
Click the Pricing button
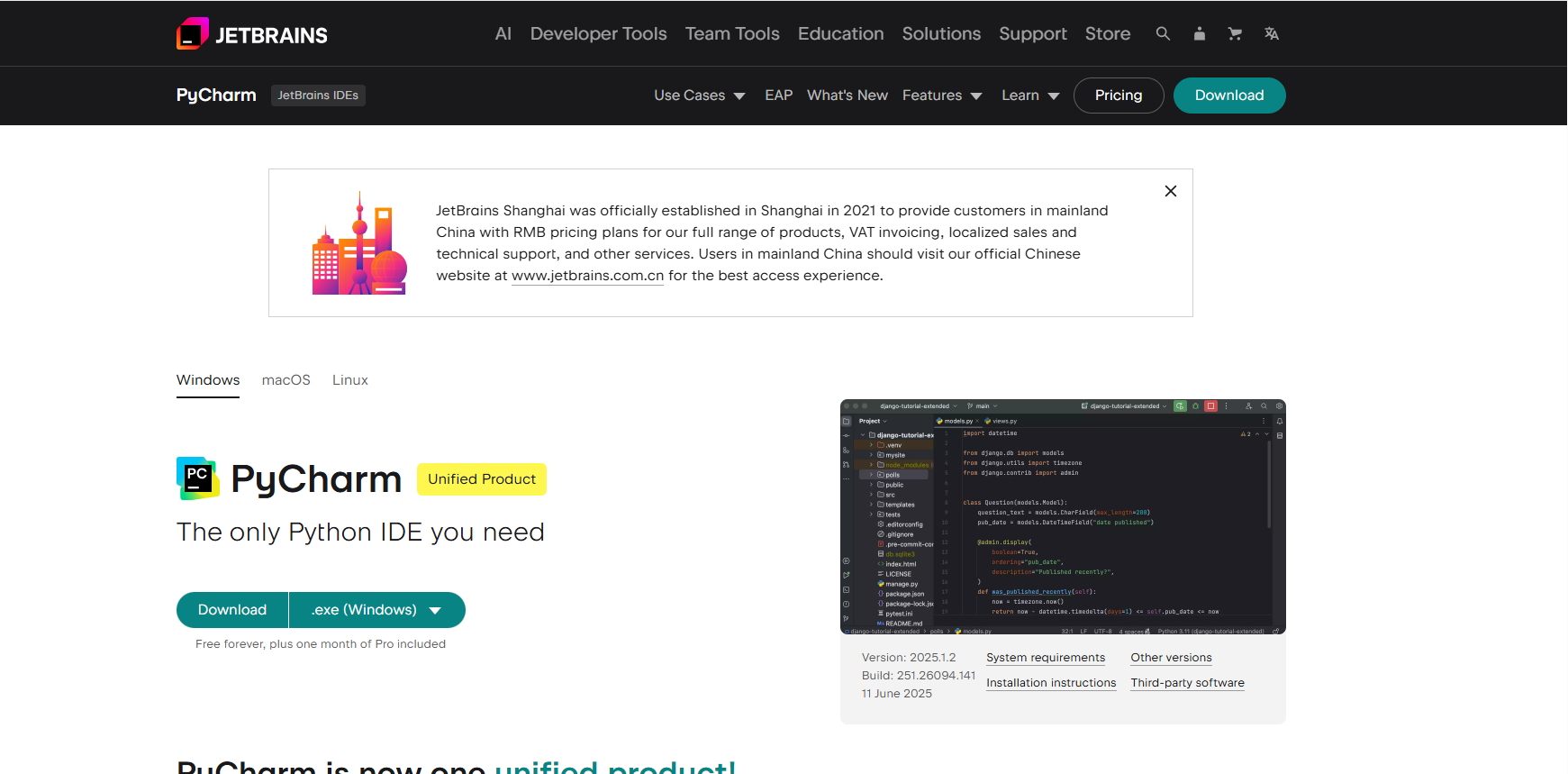pos(1119,96)
